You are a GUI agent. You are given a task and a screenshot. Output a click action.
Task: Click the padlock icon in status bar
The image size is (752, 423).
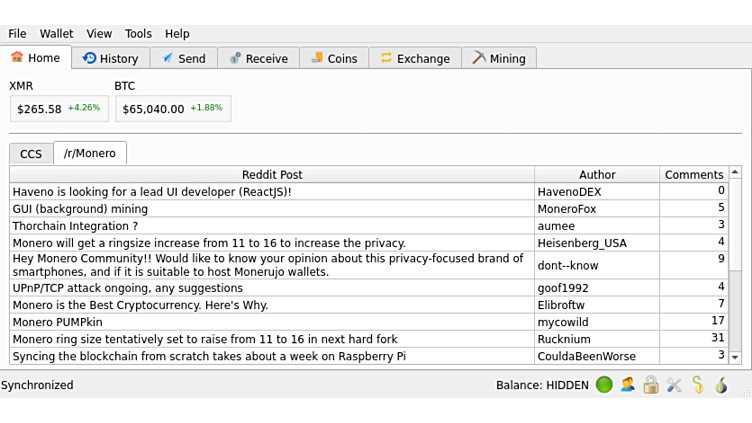(x=650, y=385)
